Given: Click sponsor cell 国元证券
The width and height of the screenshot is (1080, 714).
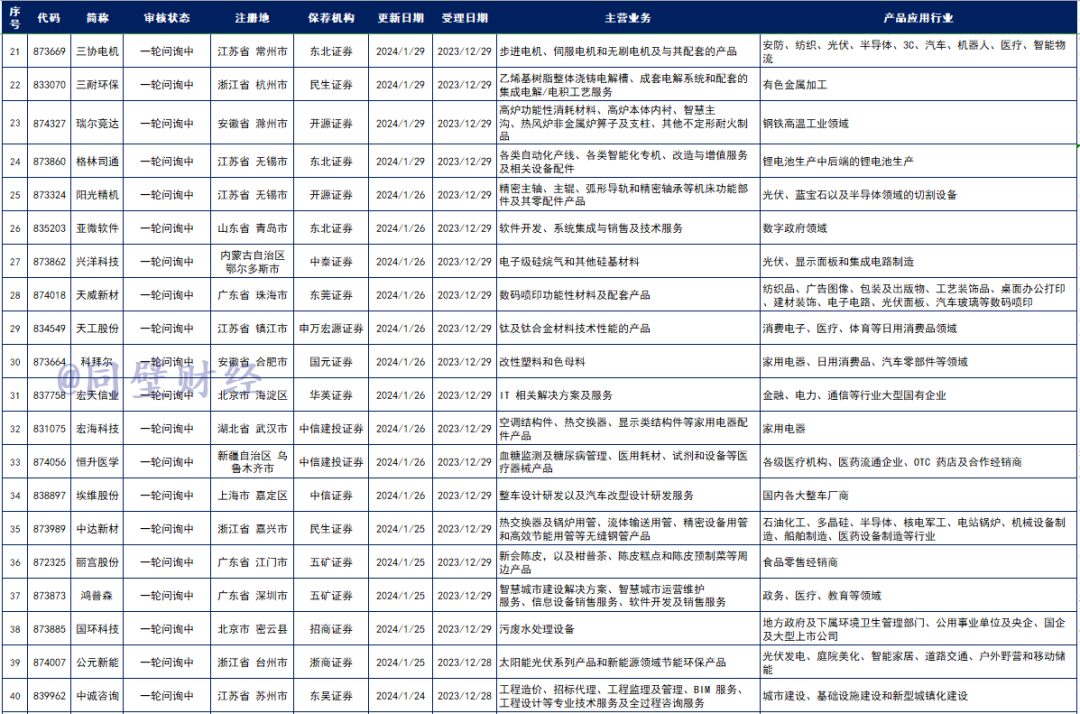Looking at the screenshot, I should (331, 361).
